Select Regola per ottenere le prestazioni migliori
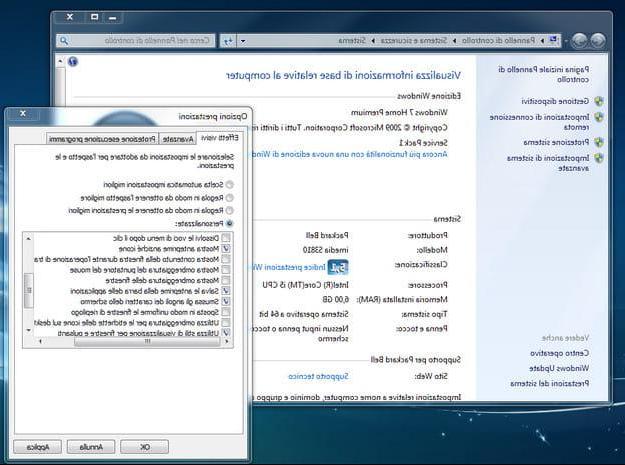This screenshot has height=465, width=625. pyautogui.click(x=229, y=210)
